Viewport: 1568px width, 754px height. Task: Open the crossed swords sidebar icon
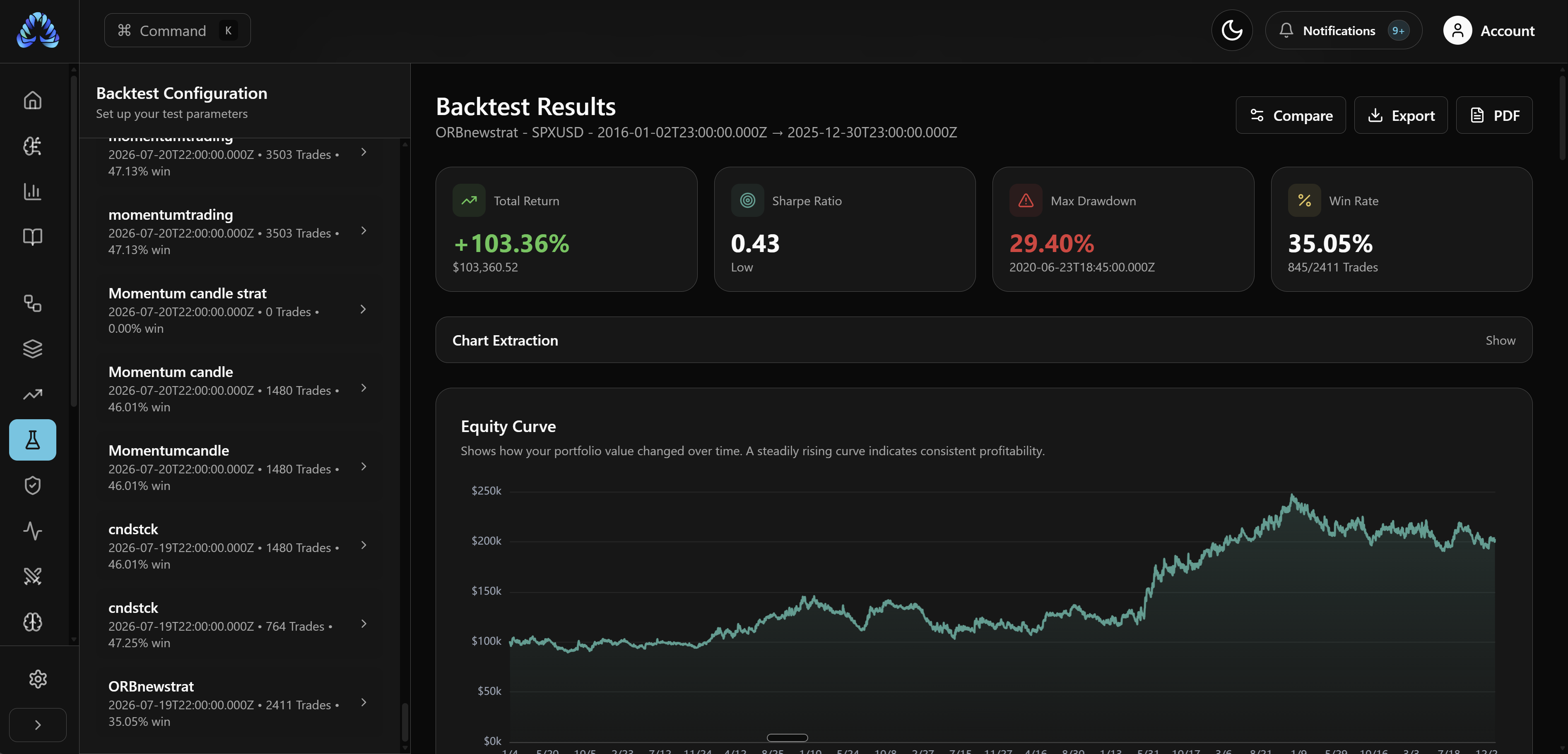[x=33, y=576]
